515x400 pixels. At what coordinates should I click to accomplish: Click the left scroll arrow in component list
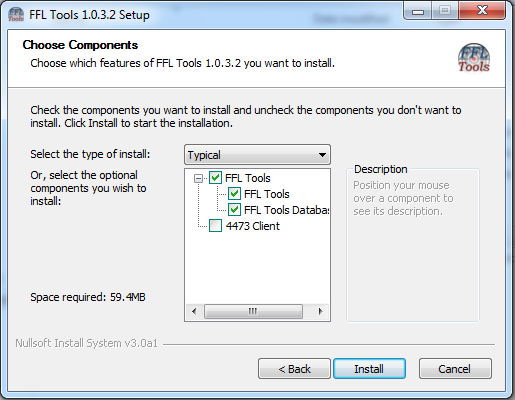click(x=194, y=312)
